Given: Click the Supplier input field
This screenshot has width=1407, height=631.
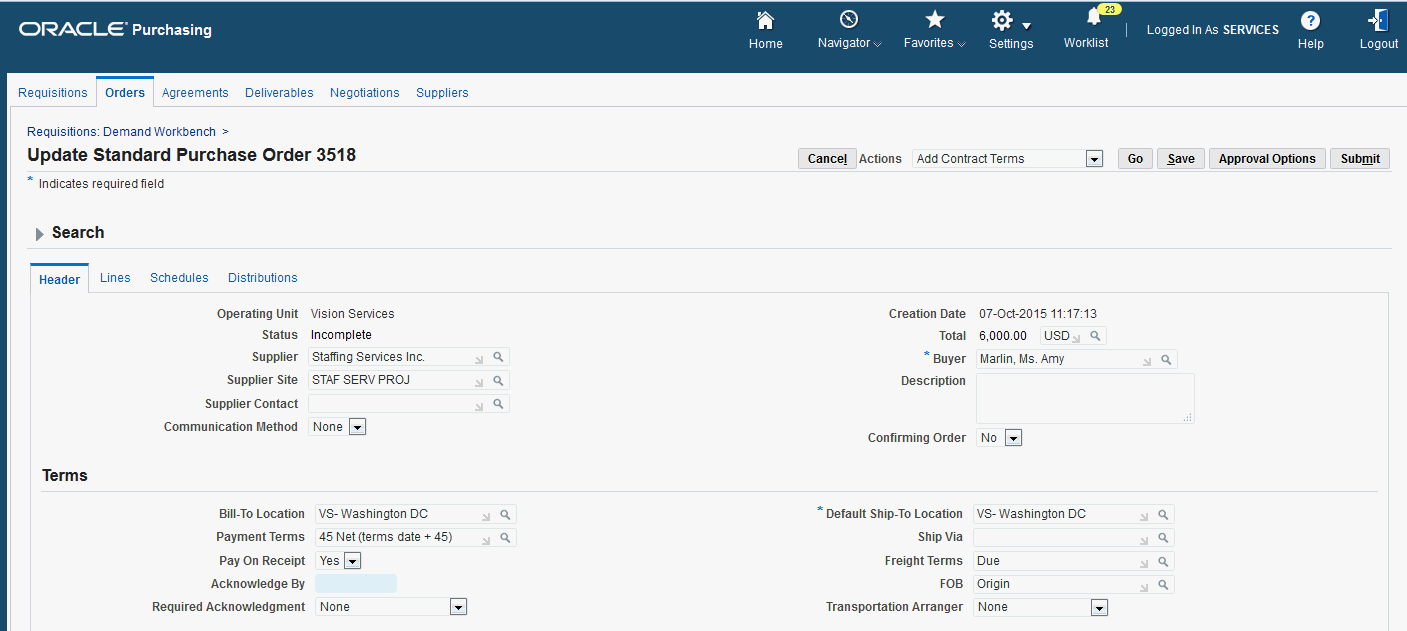Looking at the screenshot, I should pos(398,357).
